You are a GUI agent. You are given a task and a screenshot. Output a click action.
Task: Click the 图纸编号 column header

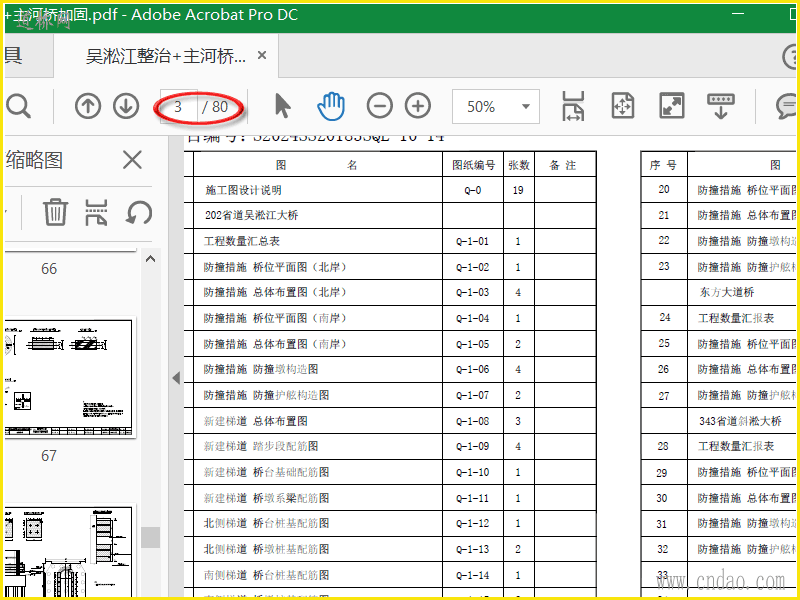click(473, 165)
